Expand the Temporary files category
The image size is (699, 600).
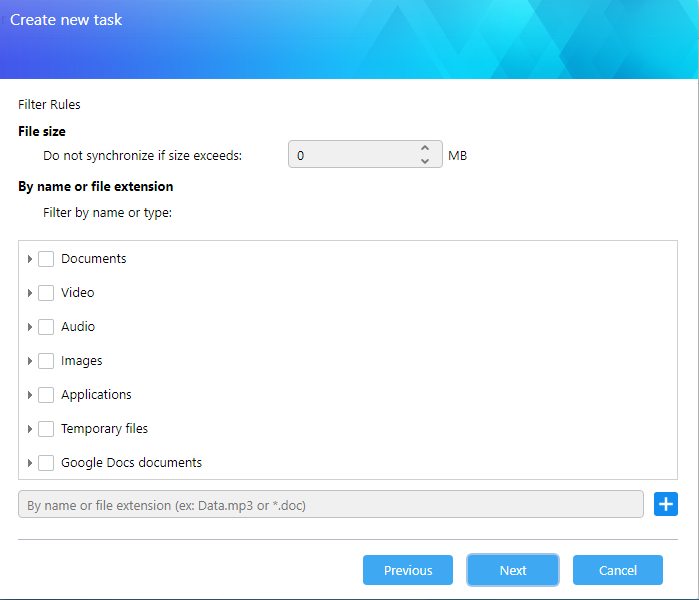click(x=30, y=429)
